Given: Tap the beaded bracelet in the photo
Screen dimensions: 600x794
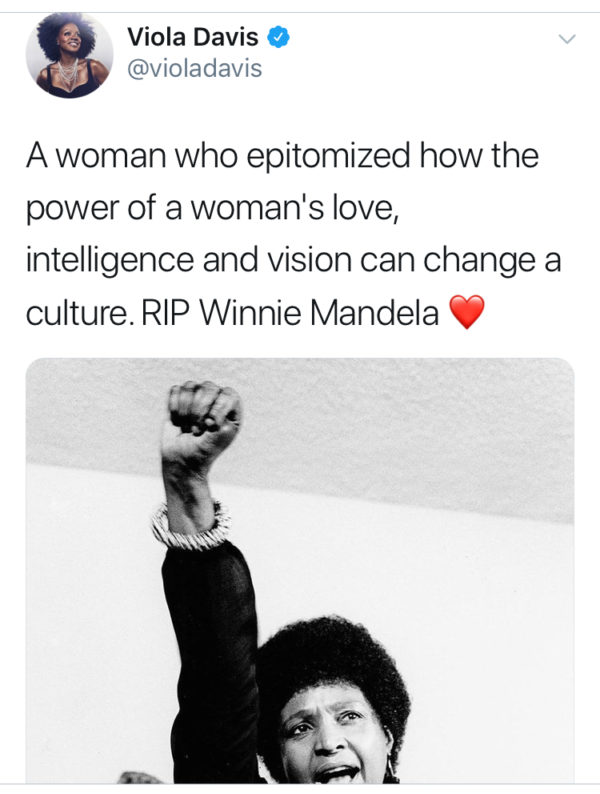Looking at the screenshot, I should [190, 524].
